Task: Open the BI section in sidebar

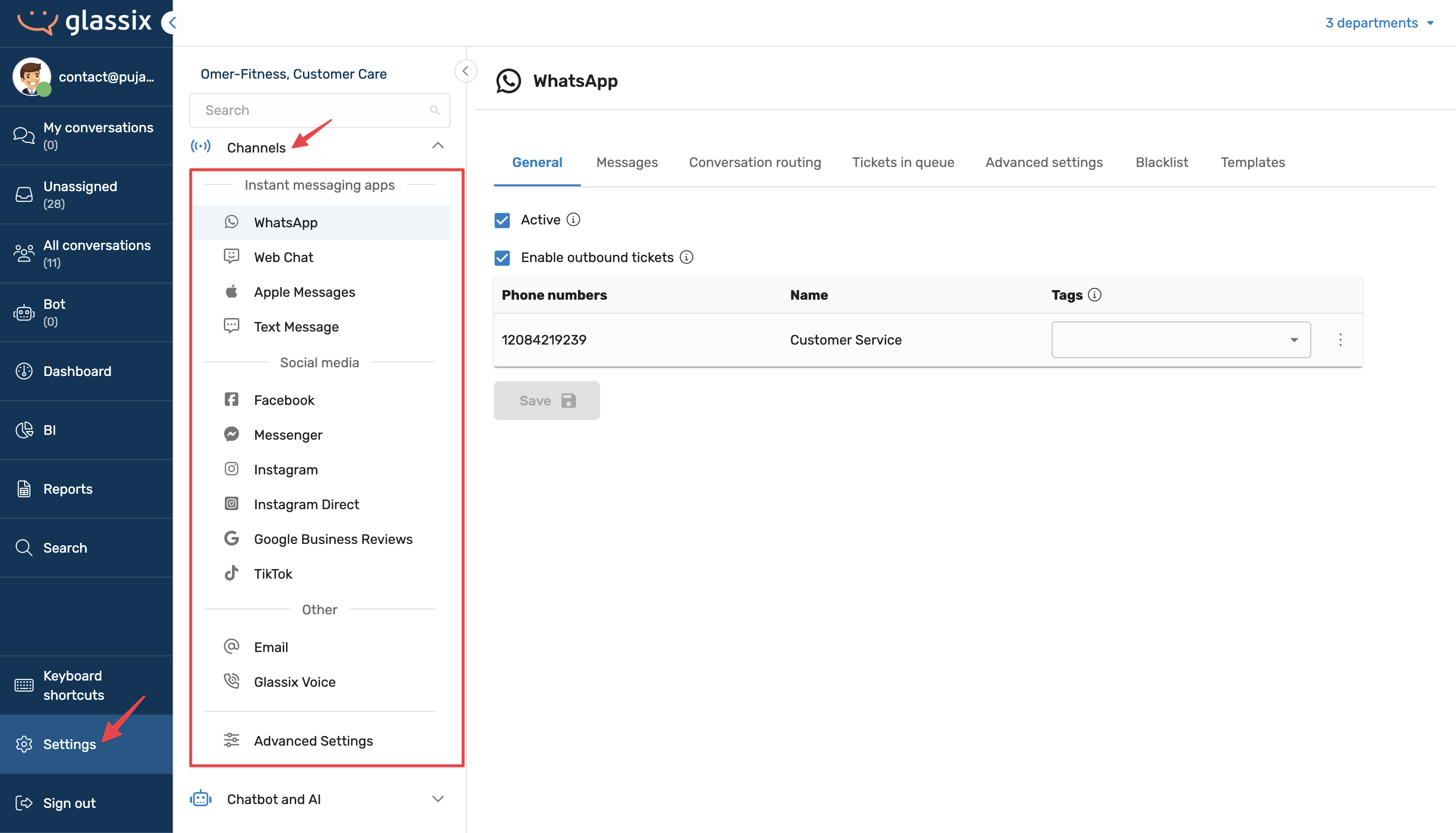Action: point(50,430)
